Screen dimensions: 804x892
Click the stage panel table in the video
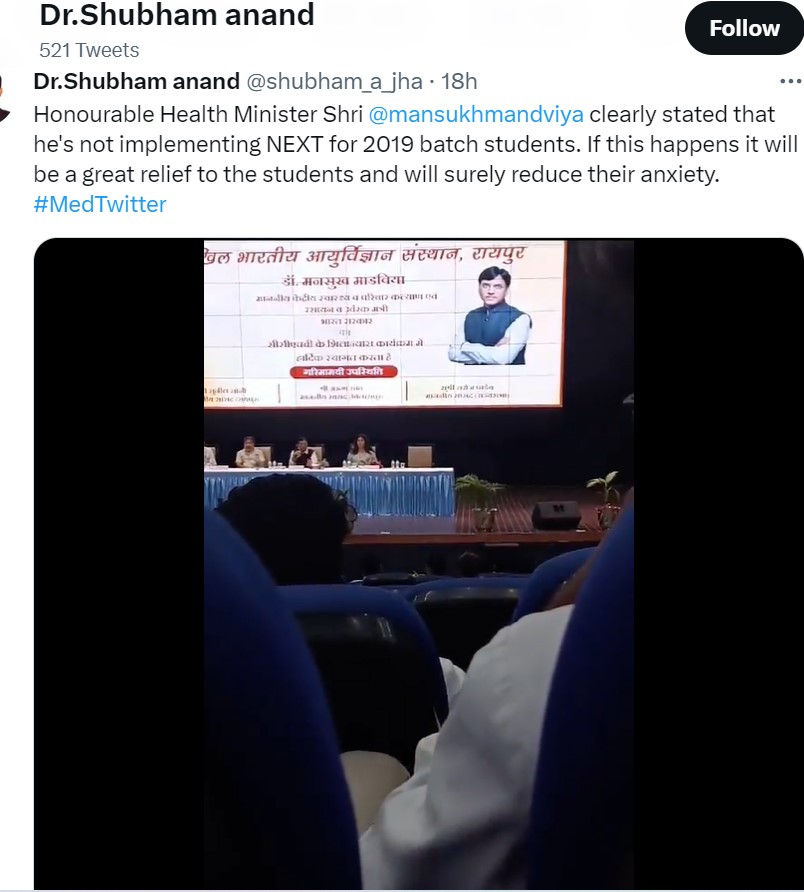(x=329, y=490)
